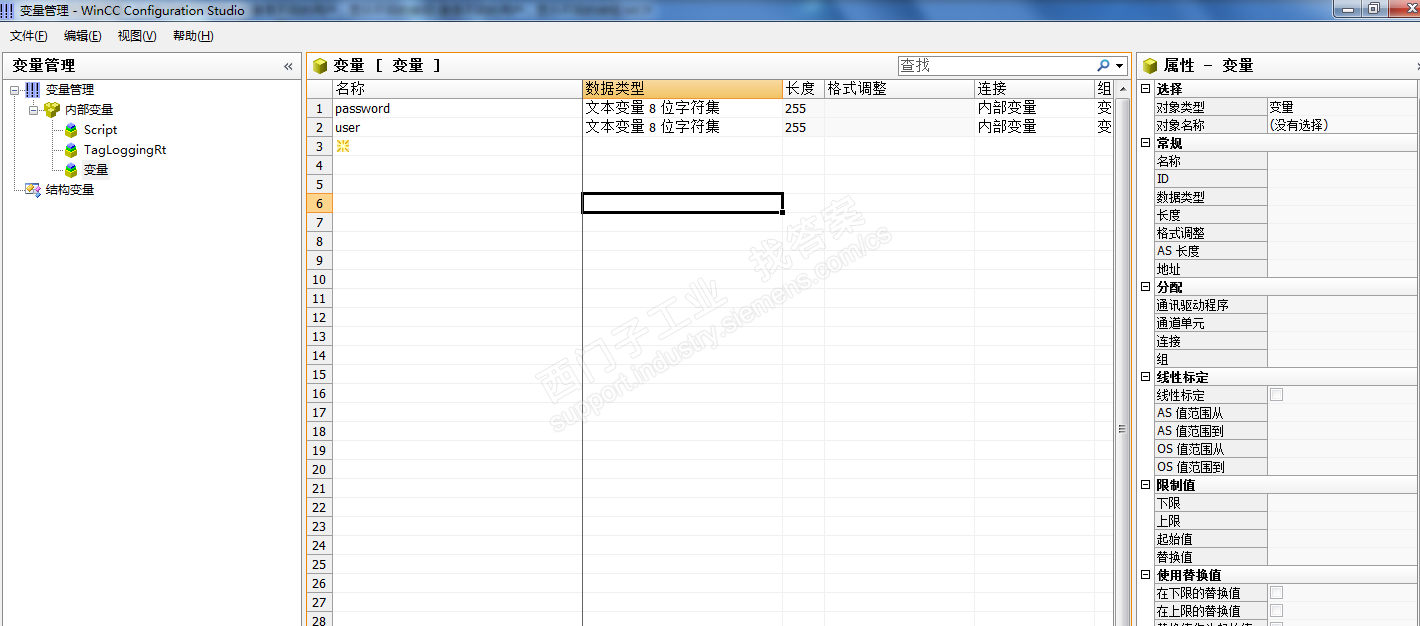Click the cube icon beside 变量 [ 变量 ] header

click(320, 66)
